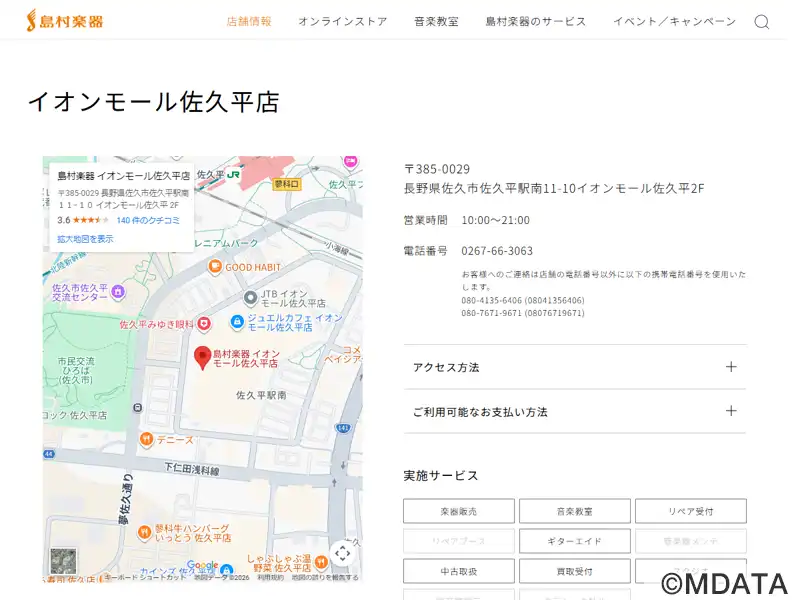Click the JTB Aeon Mall map marker
Viewport: 800px width, 600px height.
coord(251,297)
